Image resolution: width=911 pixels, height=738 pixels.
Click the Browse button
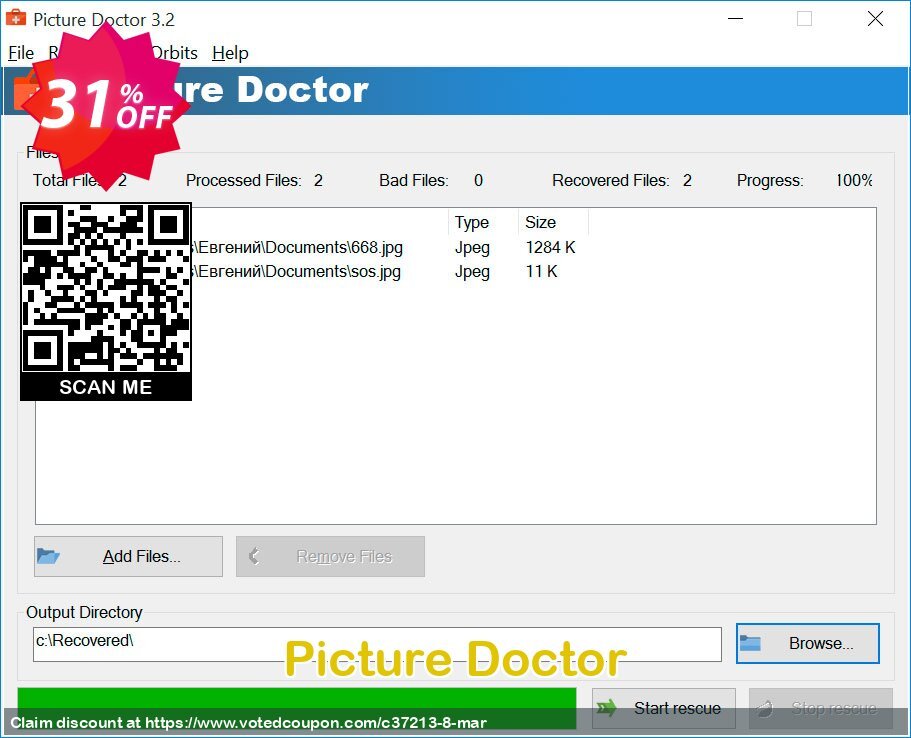click(808, 643)
